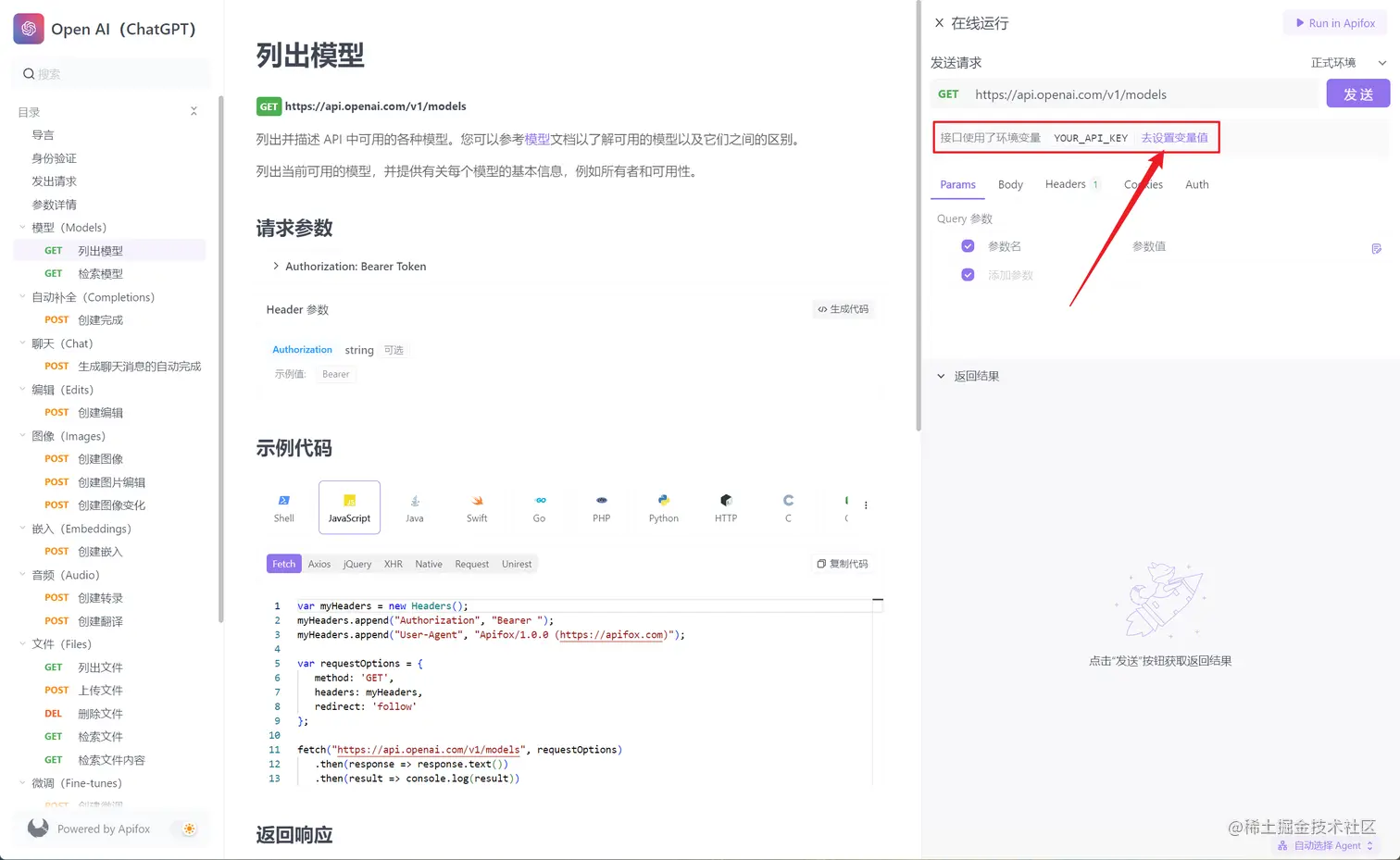Open the 正式环境 environment dropdown
This screenshot has width=1400, height=860.
(x=1348, y=63)
